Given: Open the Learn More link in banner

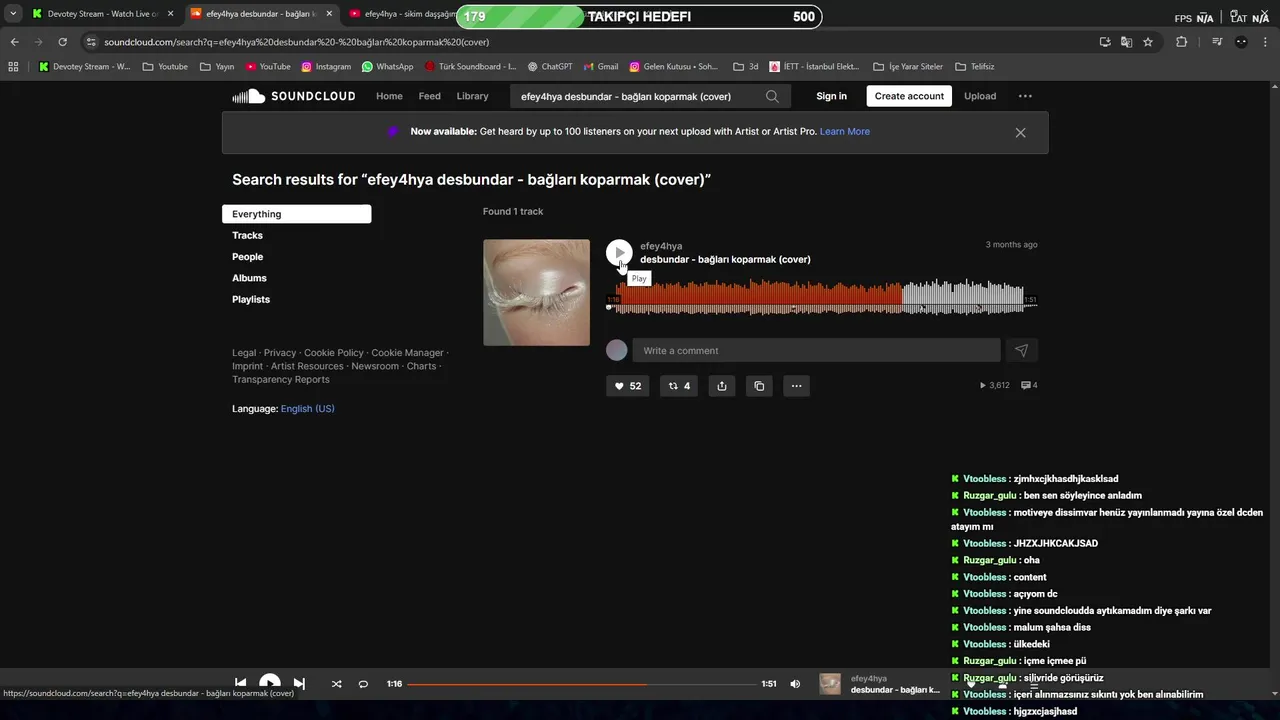Looking at the screenshot, I should click(844, 131).
